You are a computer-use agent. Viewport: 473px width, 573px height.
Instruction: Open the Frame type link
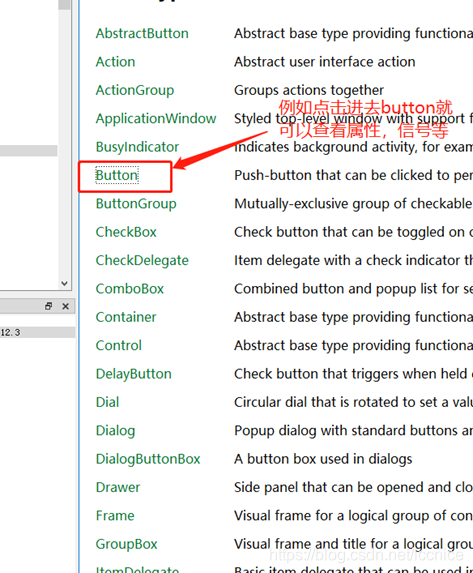[x=115, y=516]
